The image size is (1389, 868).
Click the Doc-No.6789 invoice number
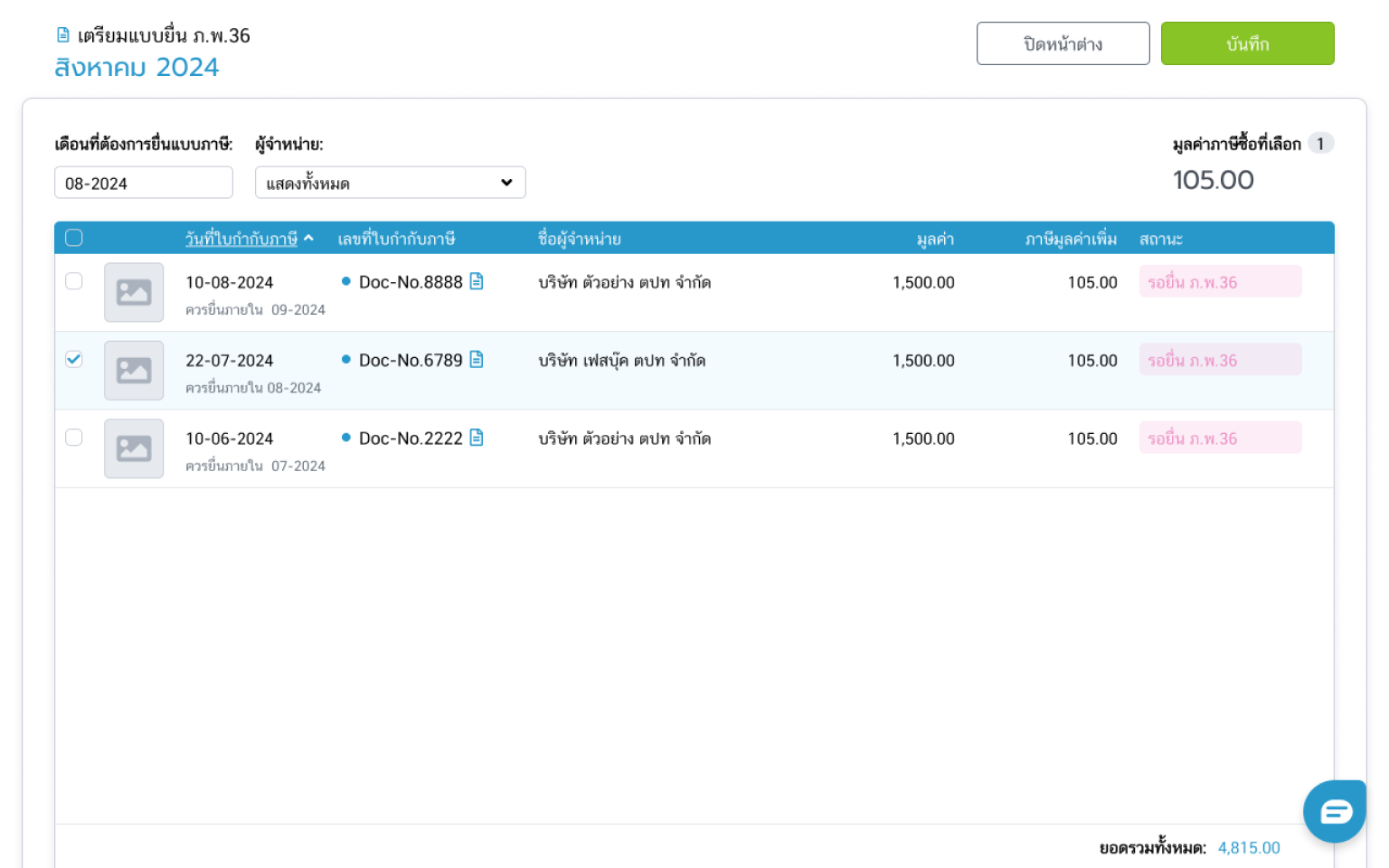pyautogui.click(x=410, y=360)
